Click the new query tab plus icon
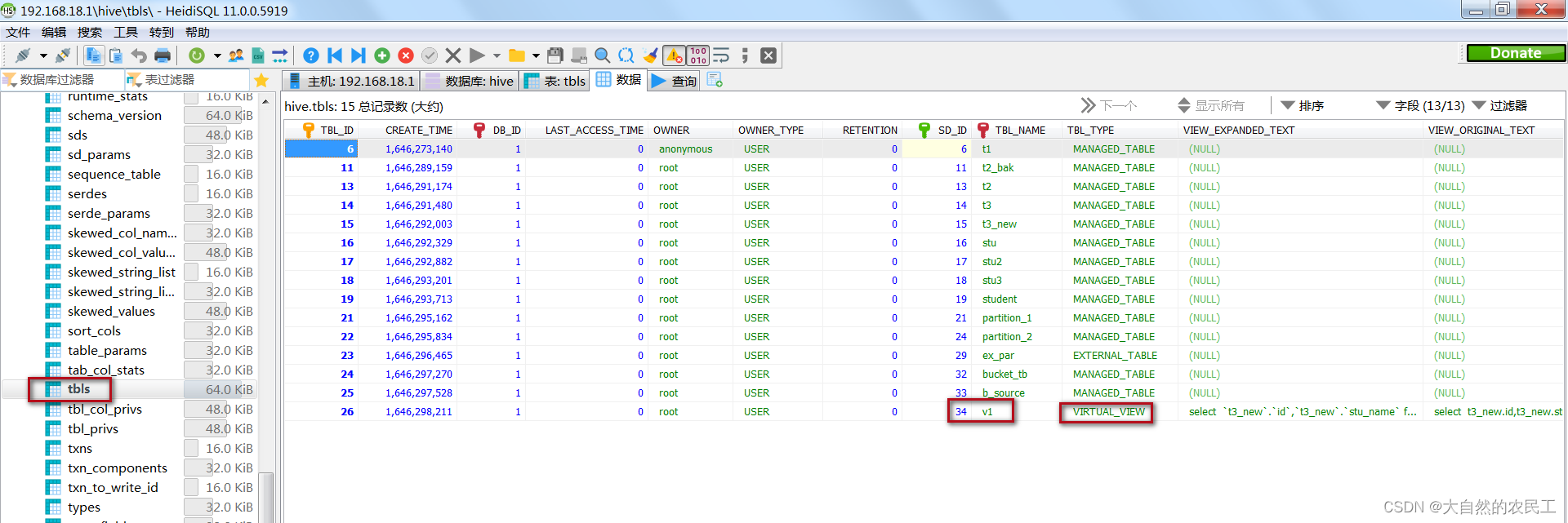 tap(715, 80)
